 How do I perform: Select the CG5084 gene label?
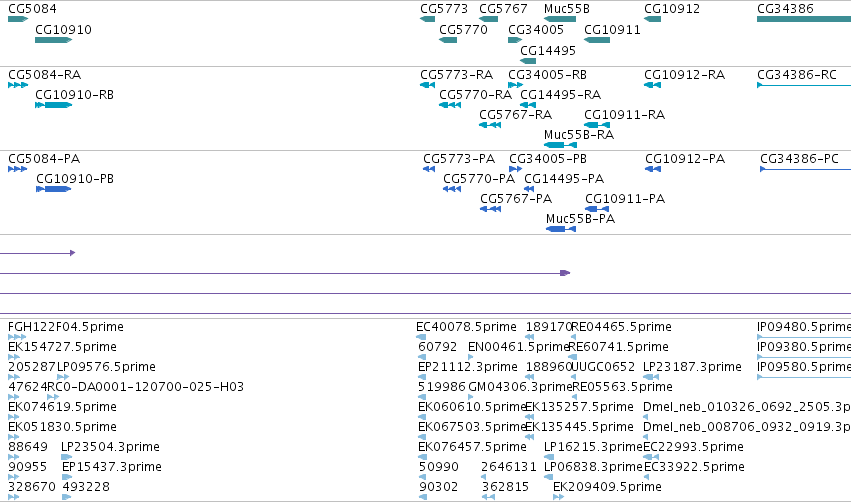pyautogui.click(x=32, y=9)
